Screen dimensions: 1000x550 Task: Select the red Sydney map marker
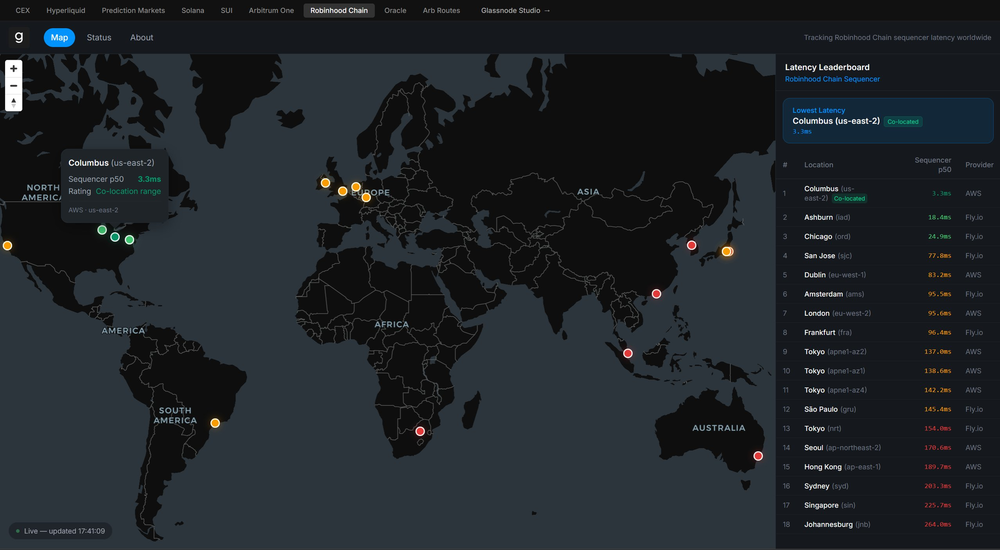(758, 456)
